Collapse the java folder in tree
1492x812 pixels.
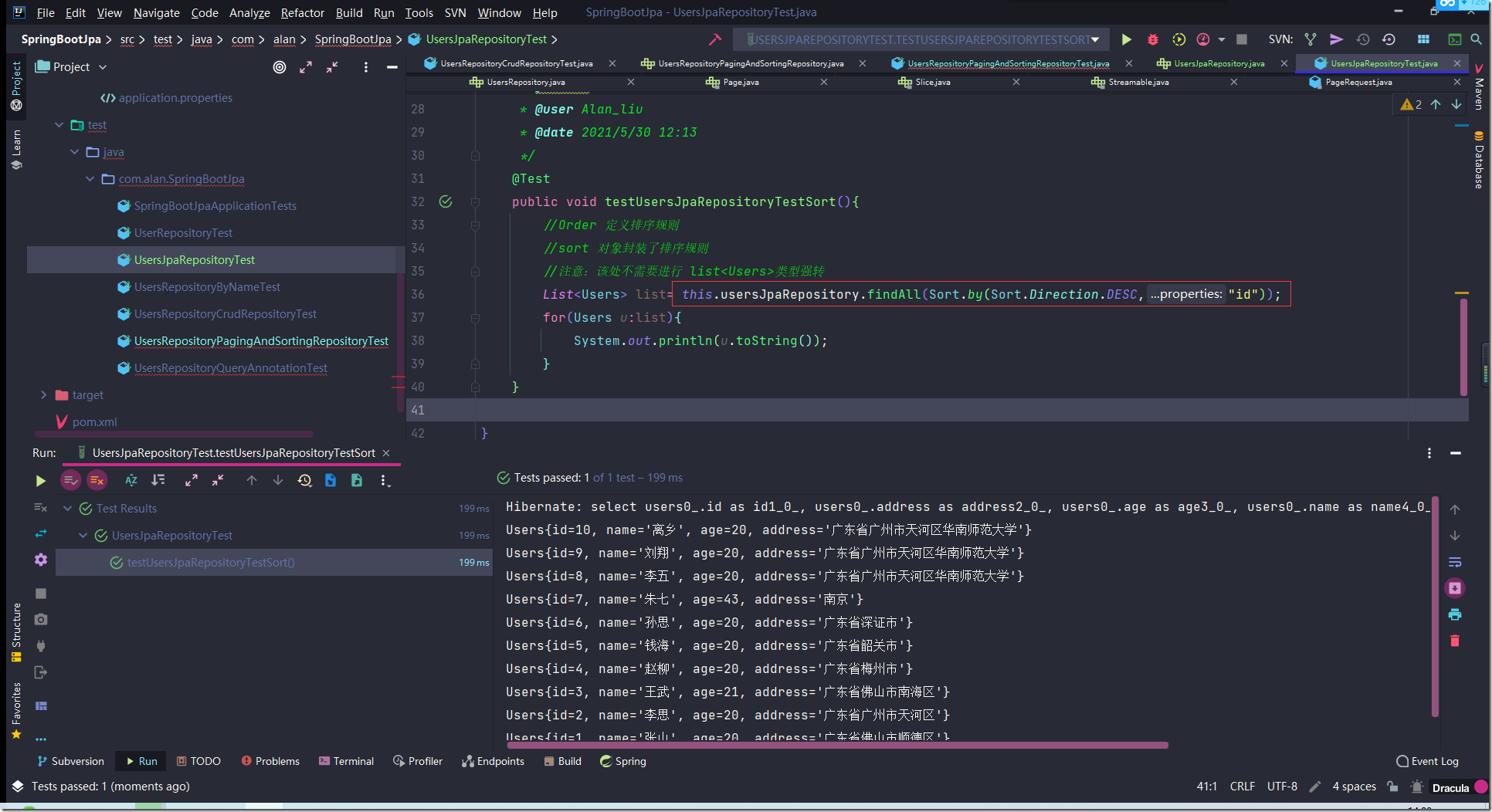point(74,152)
